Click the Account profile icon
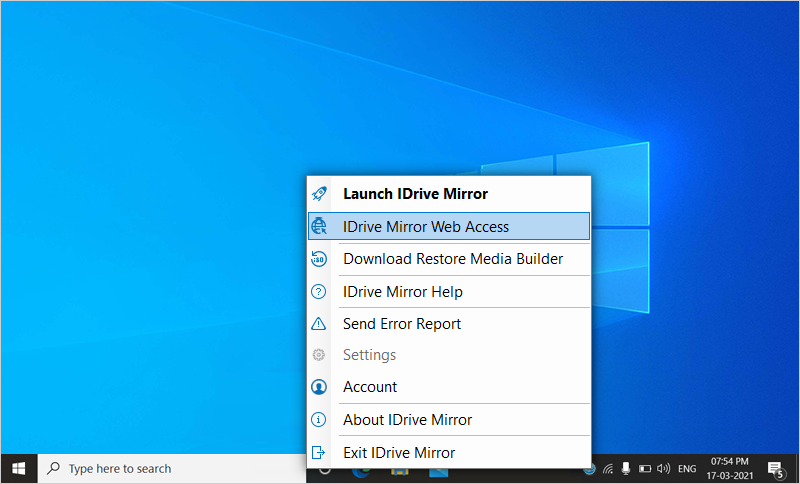 [x=319, y=387]
